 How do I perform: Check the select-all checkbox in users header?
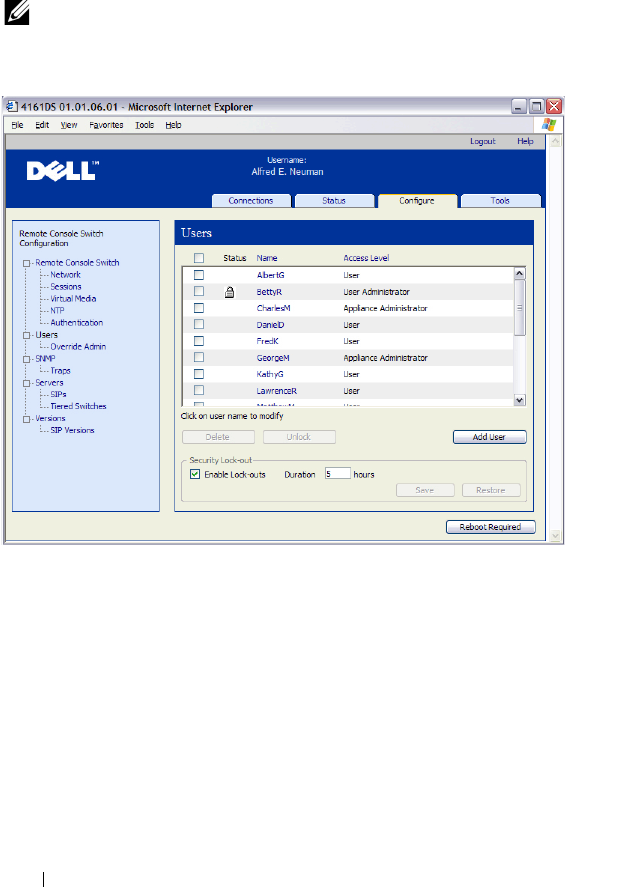(x=199, y=258)
